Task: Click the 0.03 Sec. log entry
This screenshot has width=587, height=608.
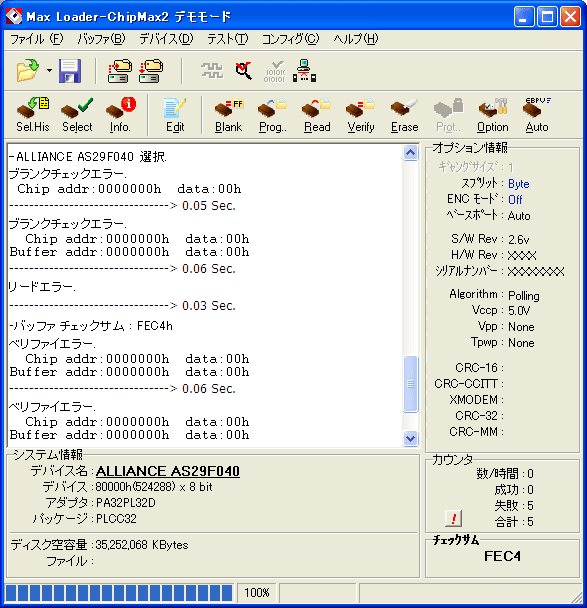Action: tap(209, 306)
